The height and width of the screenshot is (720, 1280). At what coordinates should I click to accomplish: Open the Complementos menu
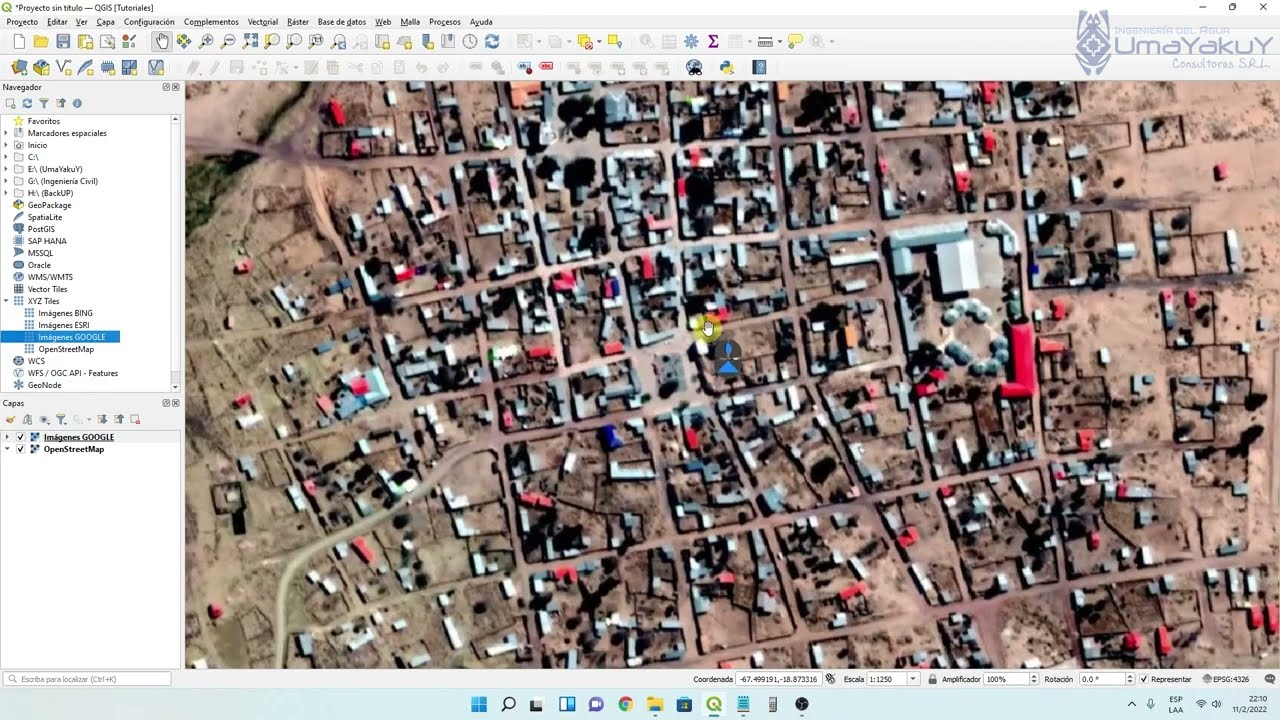(211, 21)
